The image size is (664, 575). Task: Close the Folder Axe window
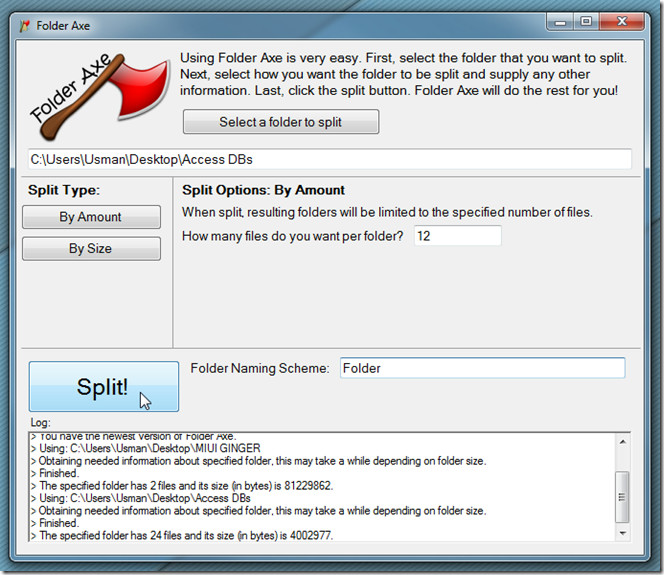click(x=622, y=21)
